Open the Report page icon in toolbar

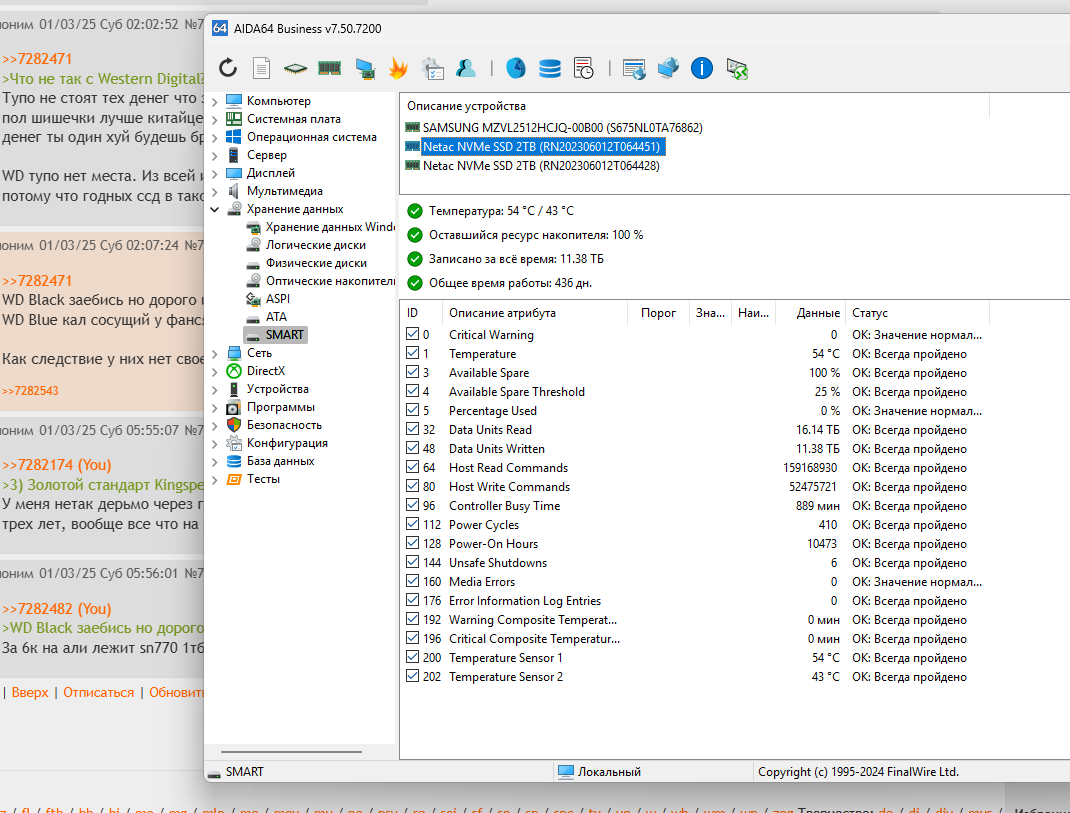261,68
